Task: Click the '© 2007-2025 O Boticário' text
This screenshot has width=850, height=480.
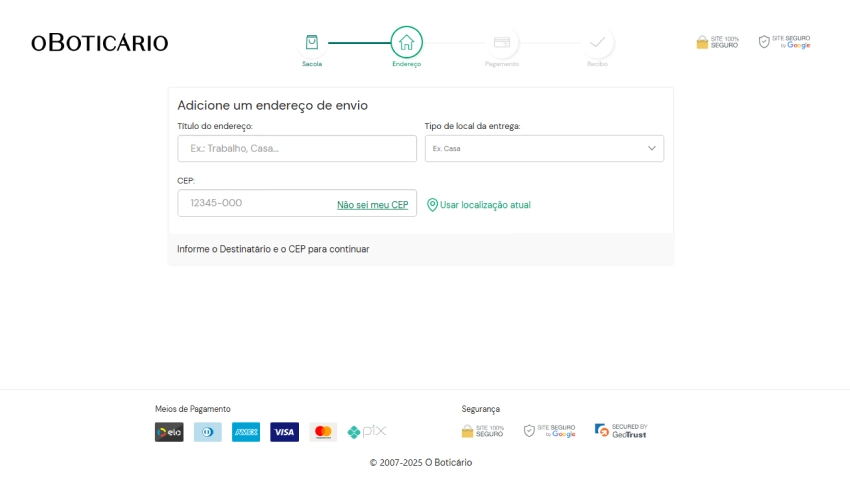Action: [421, 463]
